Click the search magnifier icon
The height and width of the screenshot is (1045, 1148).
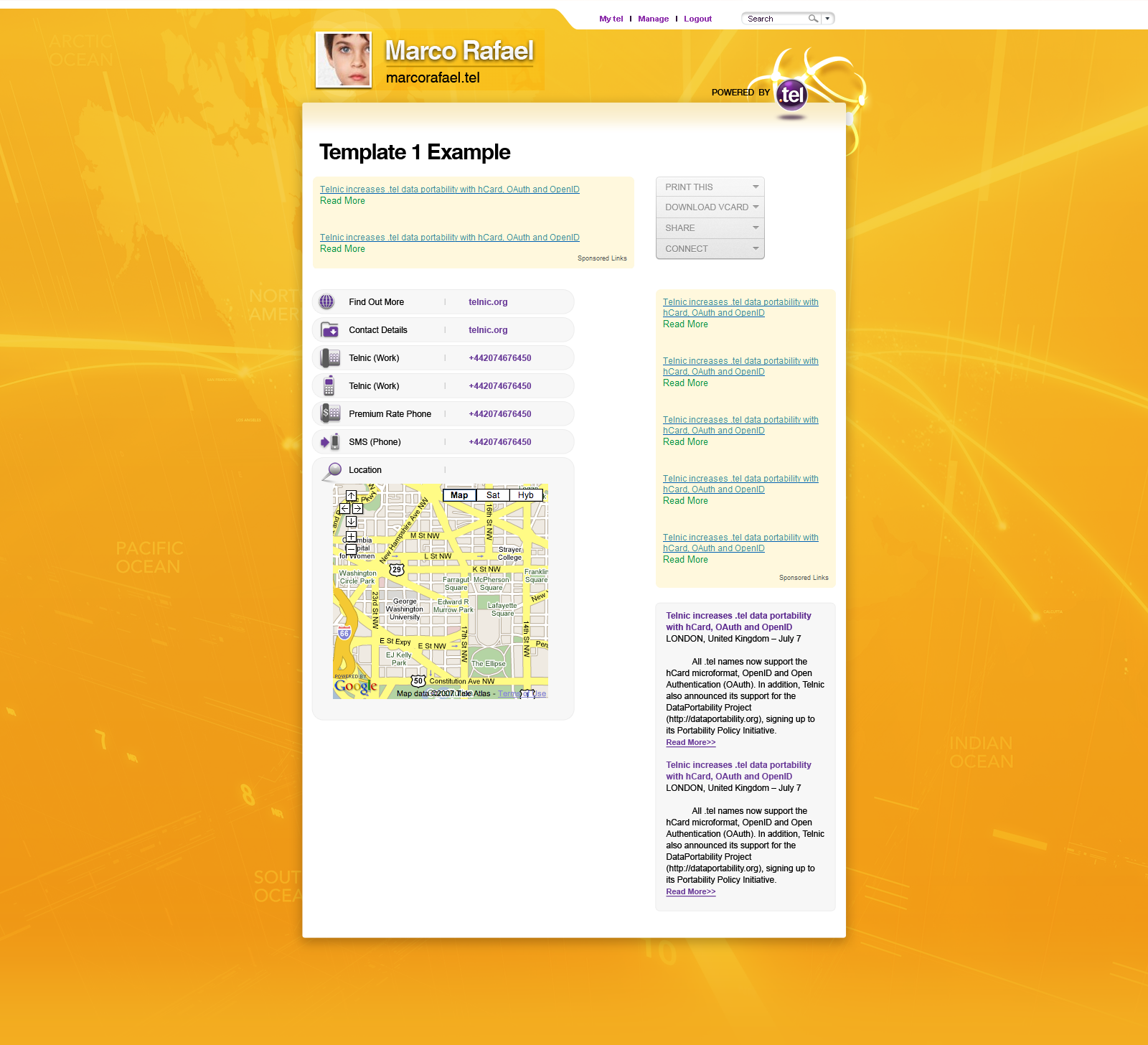(813, 19)
